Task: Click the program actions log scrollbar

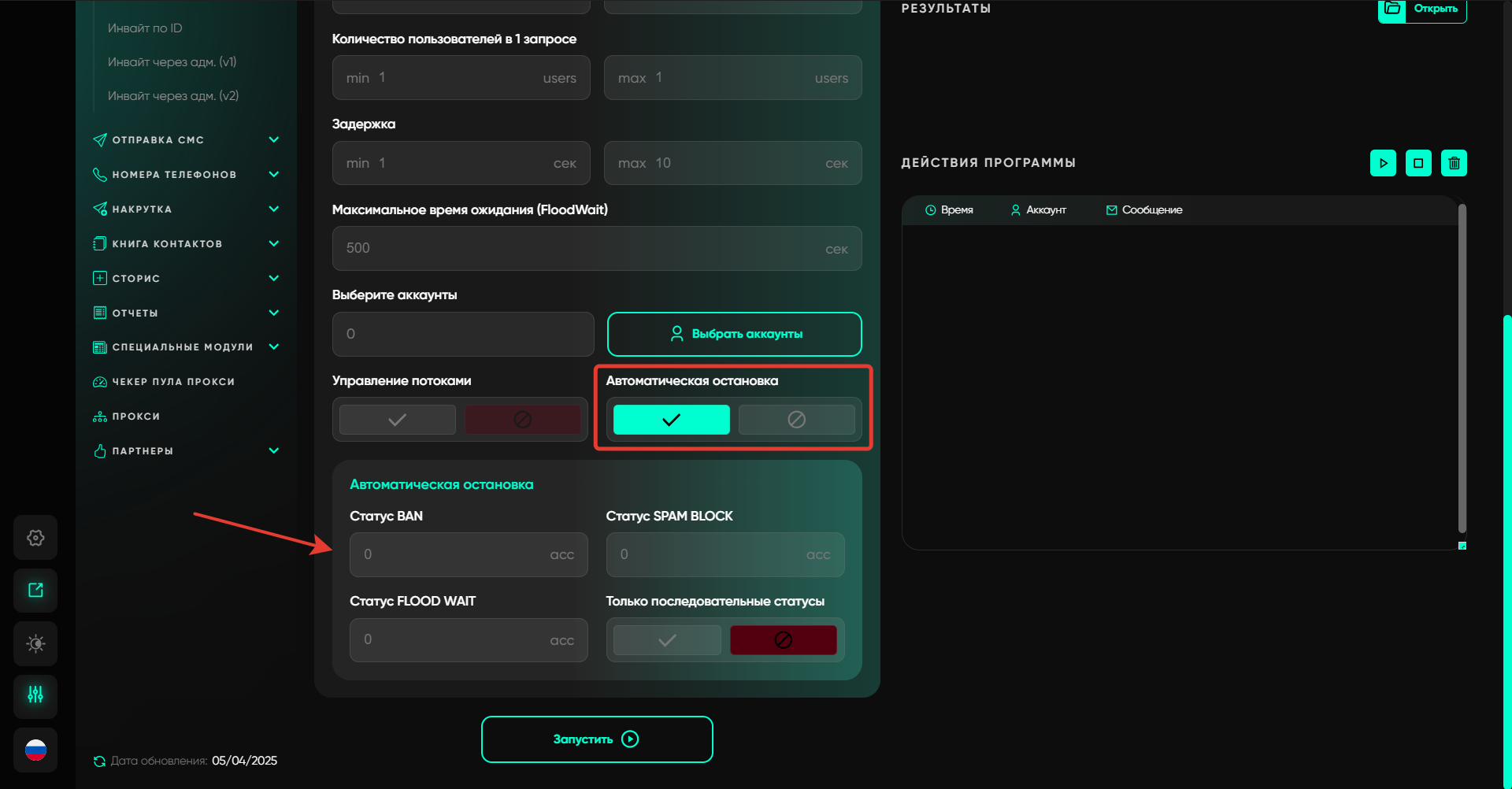Action: [1462, 369]
